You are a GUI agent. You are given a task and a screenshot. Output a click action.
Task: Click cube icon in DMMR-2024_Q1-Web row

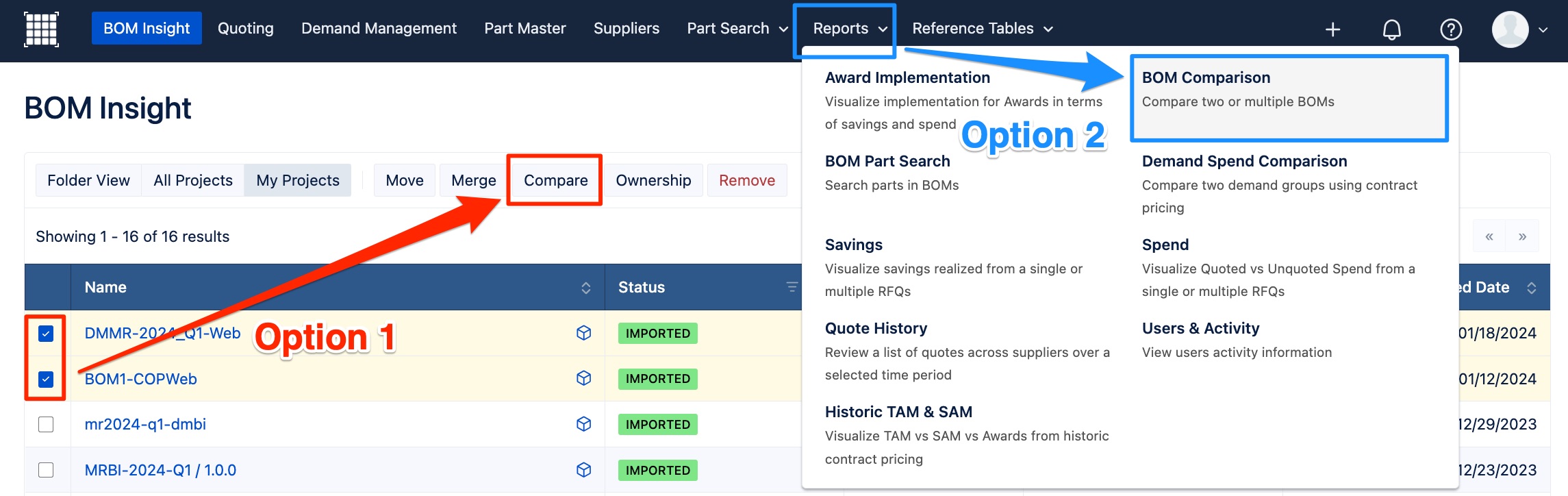tap(583, 333)
